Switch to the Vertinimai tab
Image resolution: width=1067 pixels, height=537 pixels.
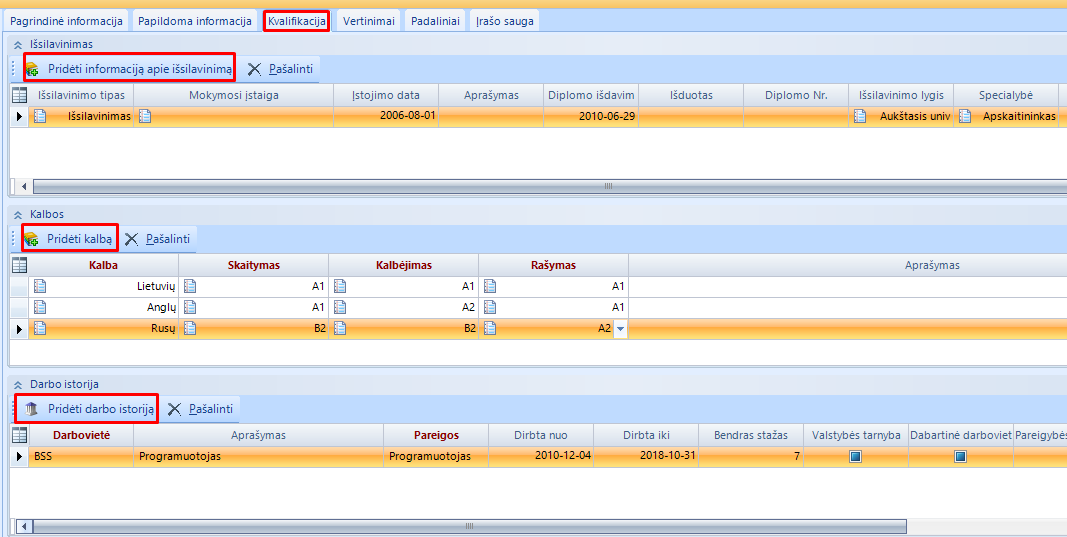pyautogui.click(x=368, y=20)
